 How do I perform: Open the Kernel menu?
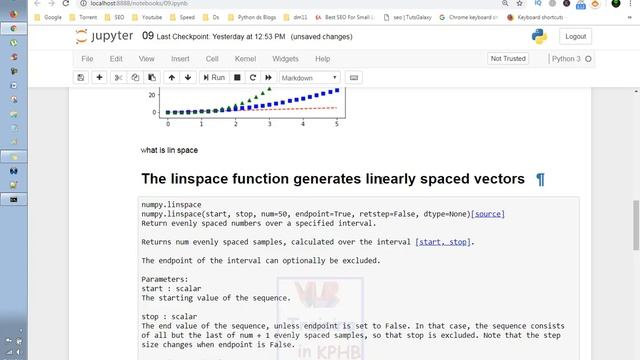coord(245,59)
